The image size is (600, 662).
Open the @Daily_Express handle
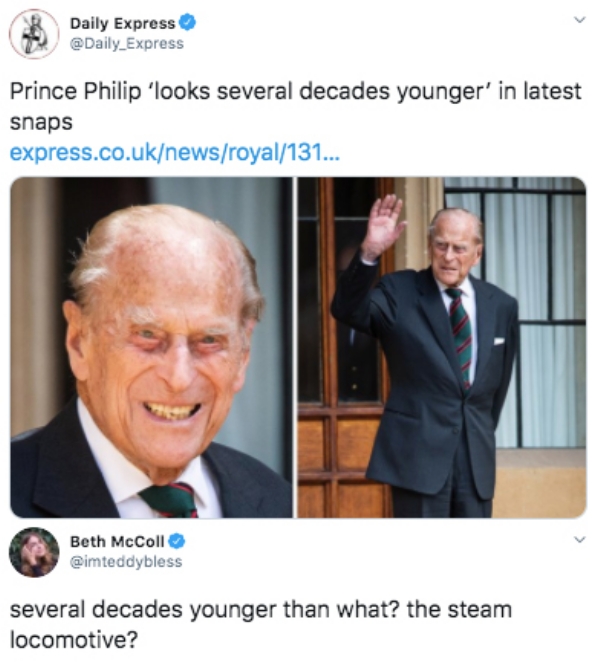click(x=127, y=43)
